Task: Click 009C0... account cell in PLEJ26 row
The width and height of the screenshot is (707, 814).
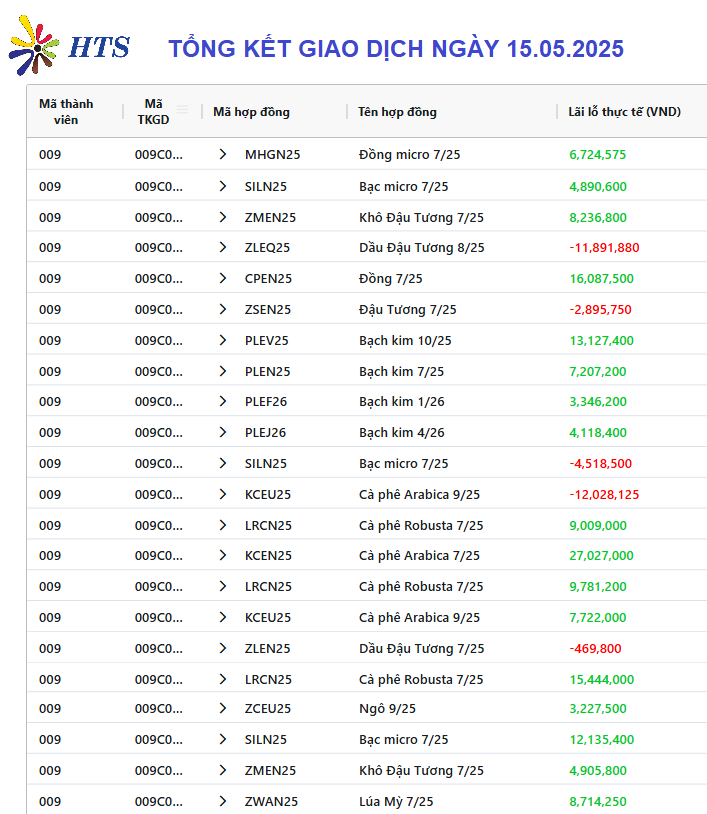Action: (159, 433)
